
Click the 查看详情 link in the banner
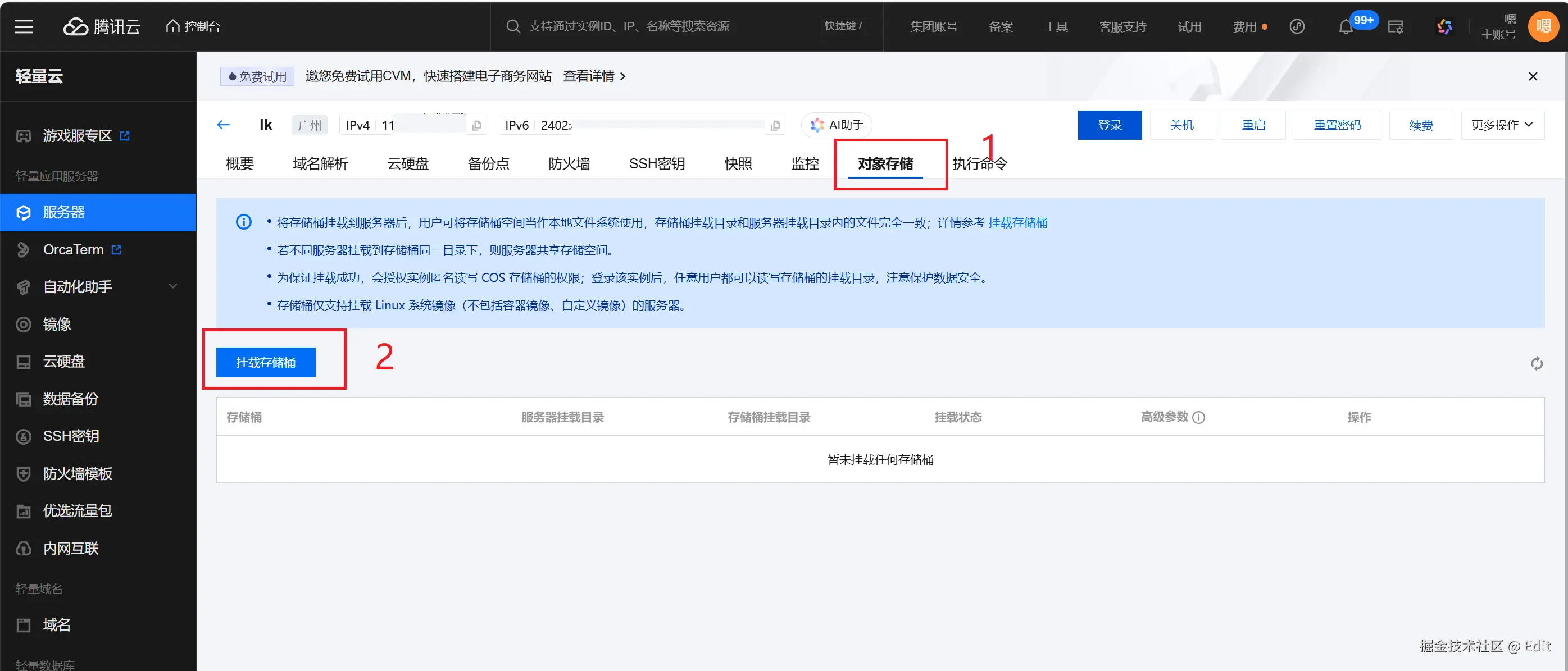(x=589, y=75)
